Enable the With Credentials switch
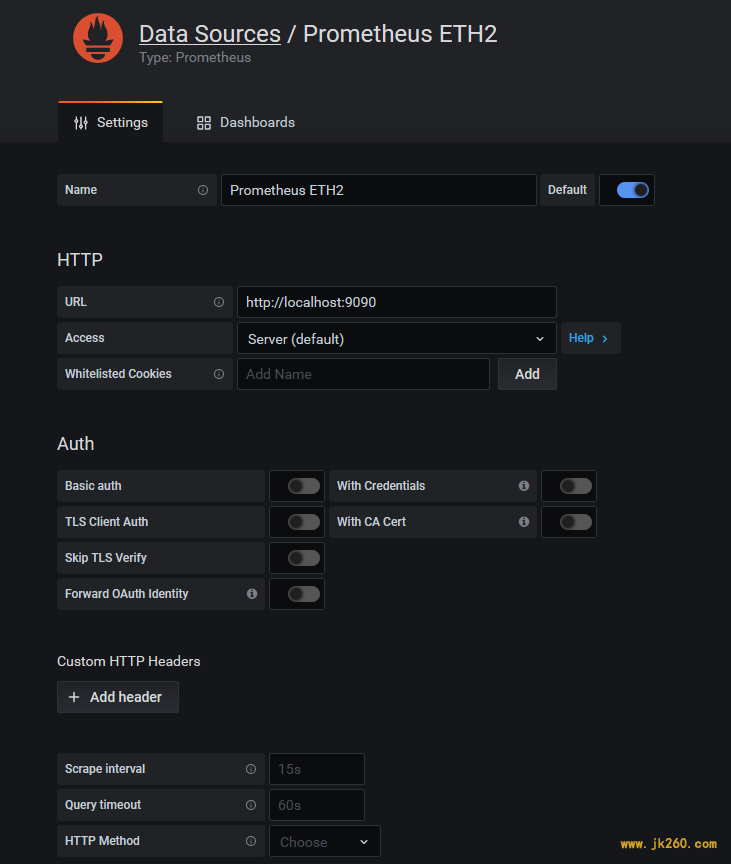 click(576, 486)
